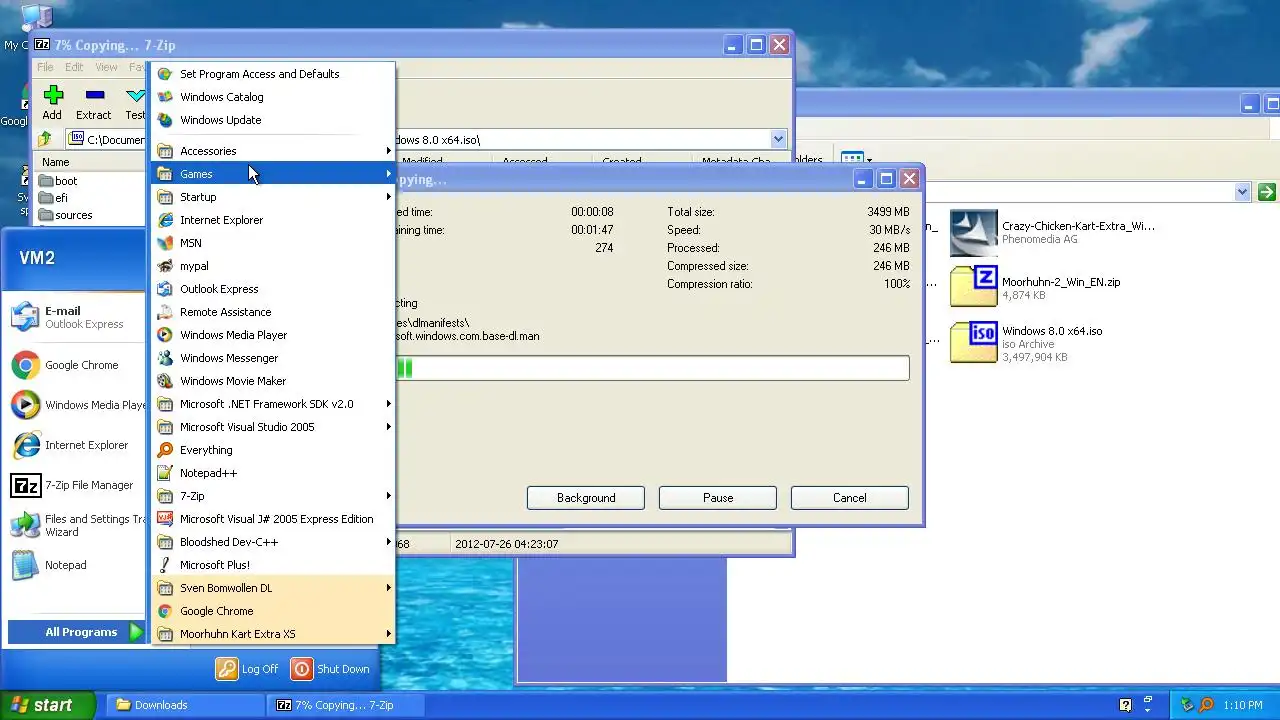Click the 7-Zip Add toolbar icon

pos(52,95)
